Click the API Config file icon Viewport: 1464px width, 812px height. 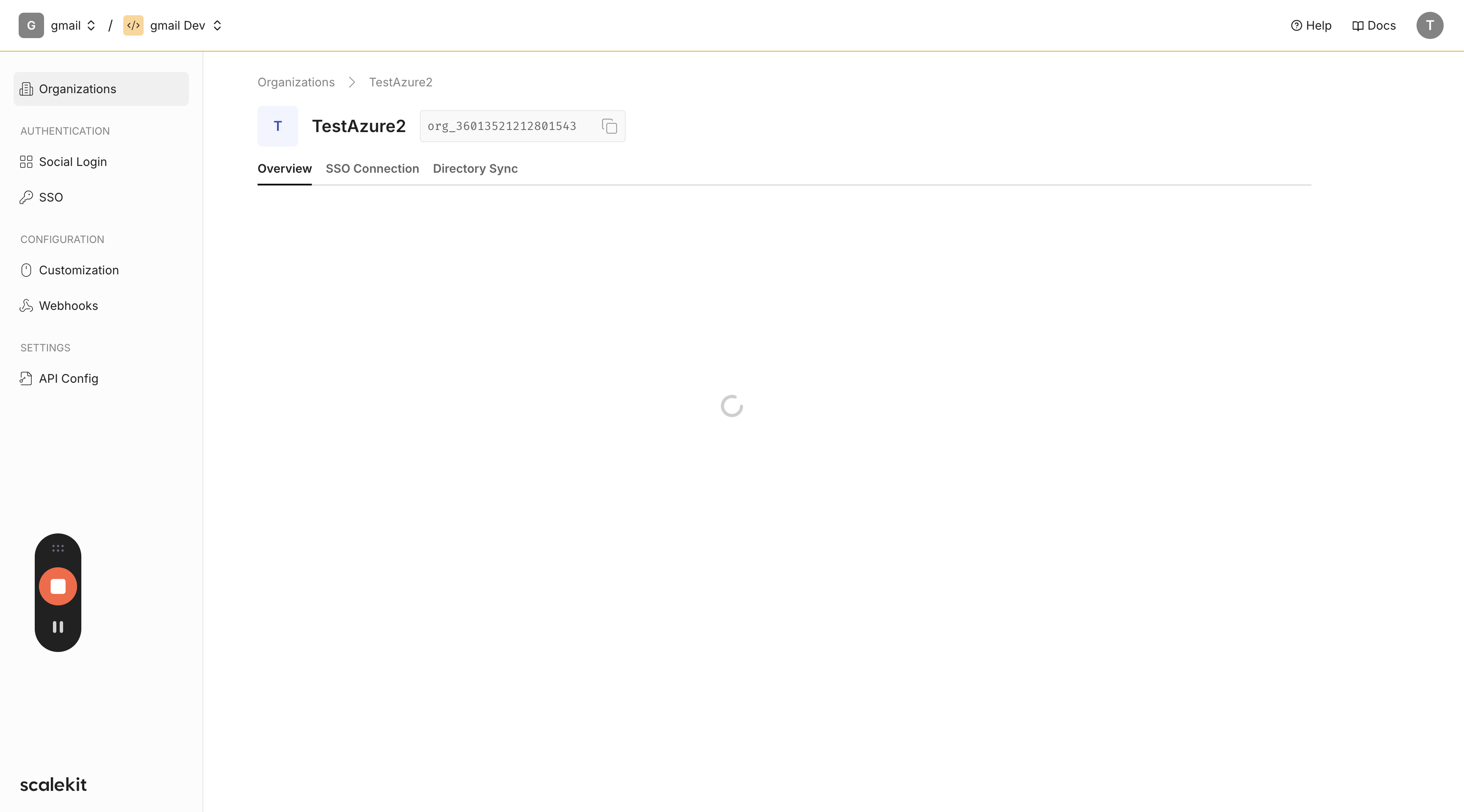click(26, 379)
